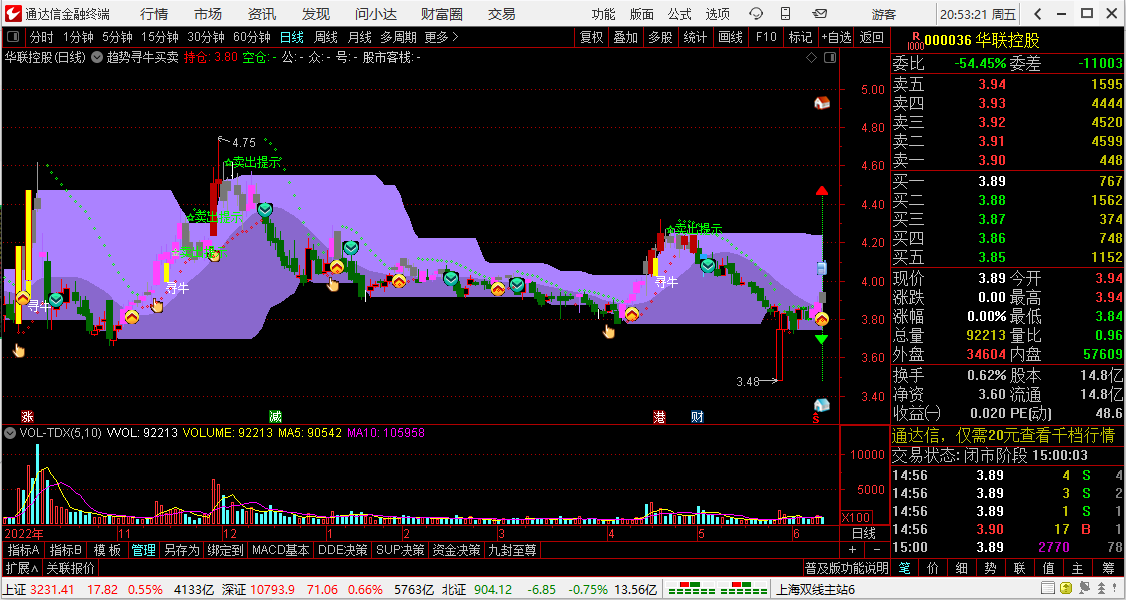The width and height of the screenshot is (1126, 600).
Task: Select the 月线 monthly period
Action: (359, 37)
